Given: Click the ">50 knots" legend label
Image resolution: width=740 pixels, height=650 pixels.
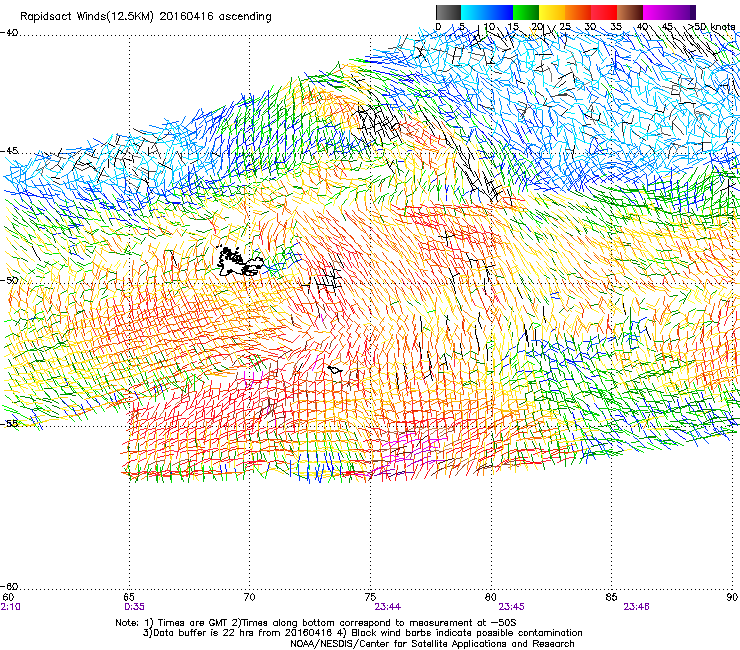Looking at the screenshot, I should [x=712, y=27].
